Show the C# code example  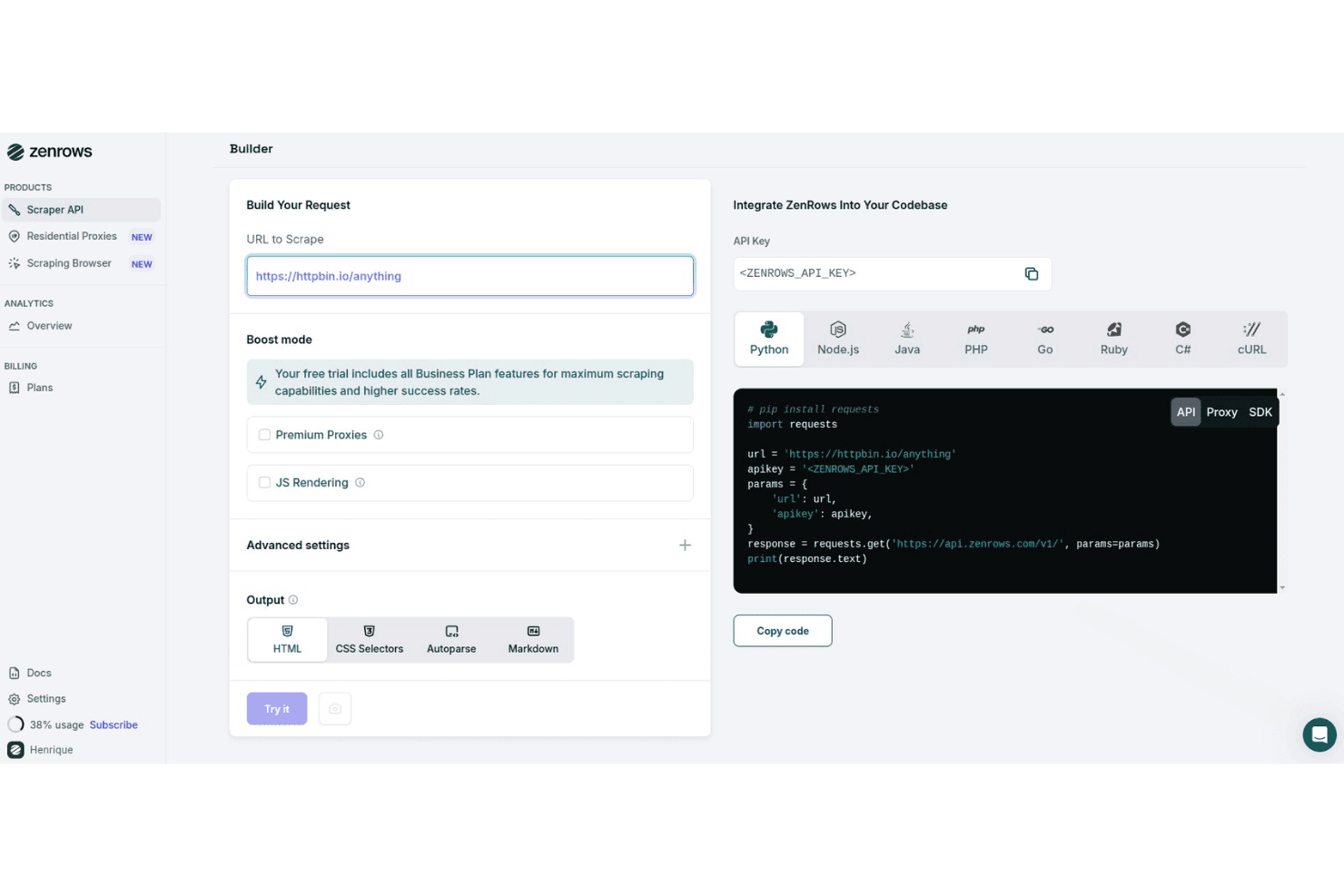[x=1183, y=340]
